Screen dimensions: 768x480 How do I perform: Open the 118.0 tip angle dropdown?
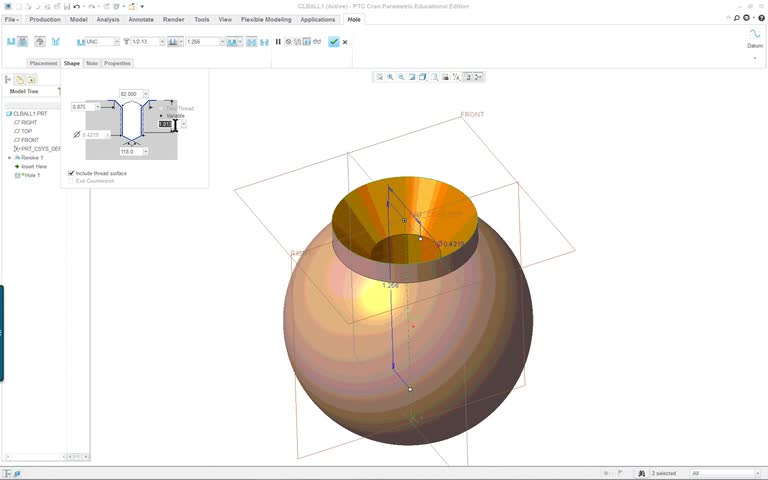click(x=145, y=151)
